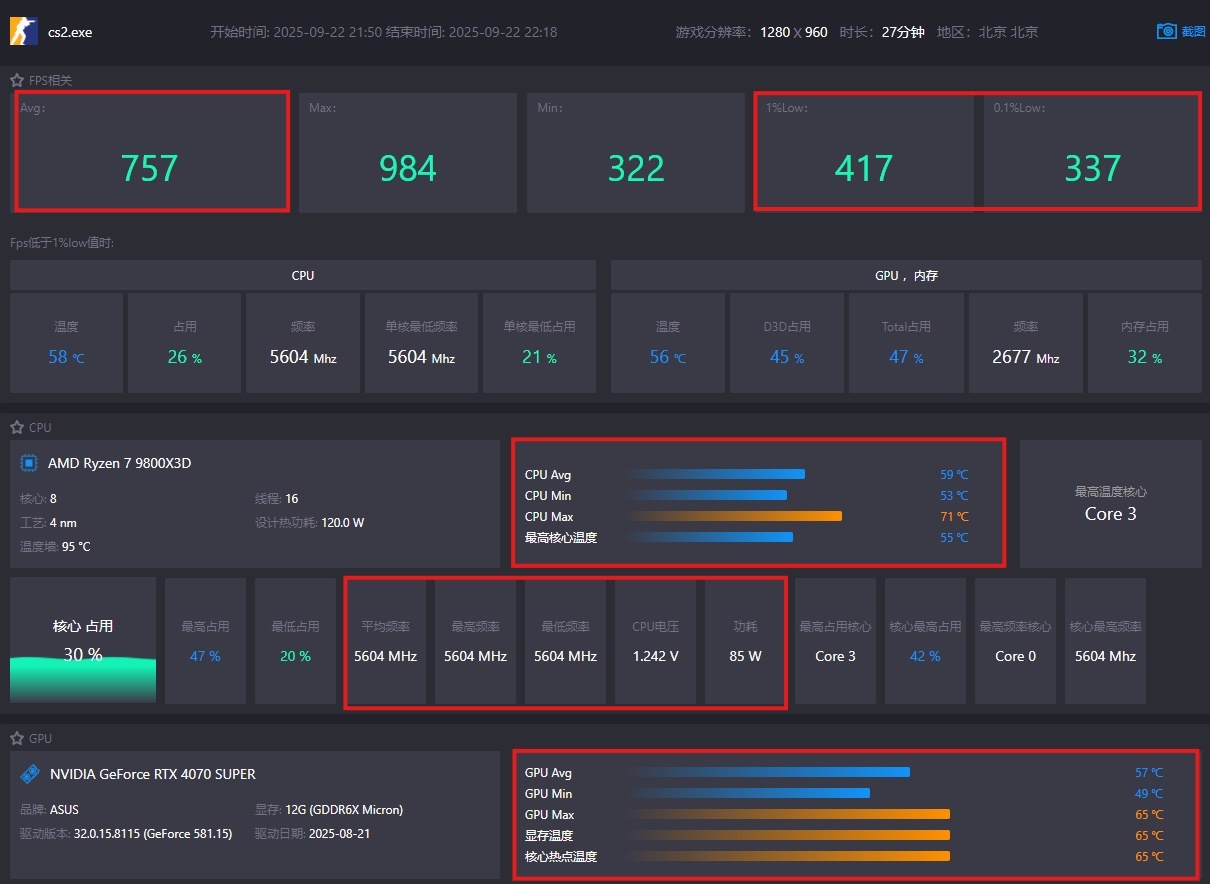Click the 最高温度核心 Core 3 tile

(1111, 504)
